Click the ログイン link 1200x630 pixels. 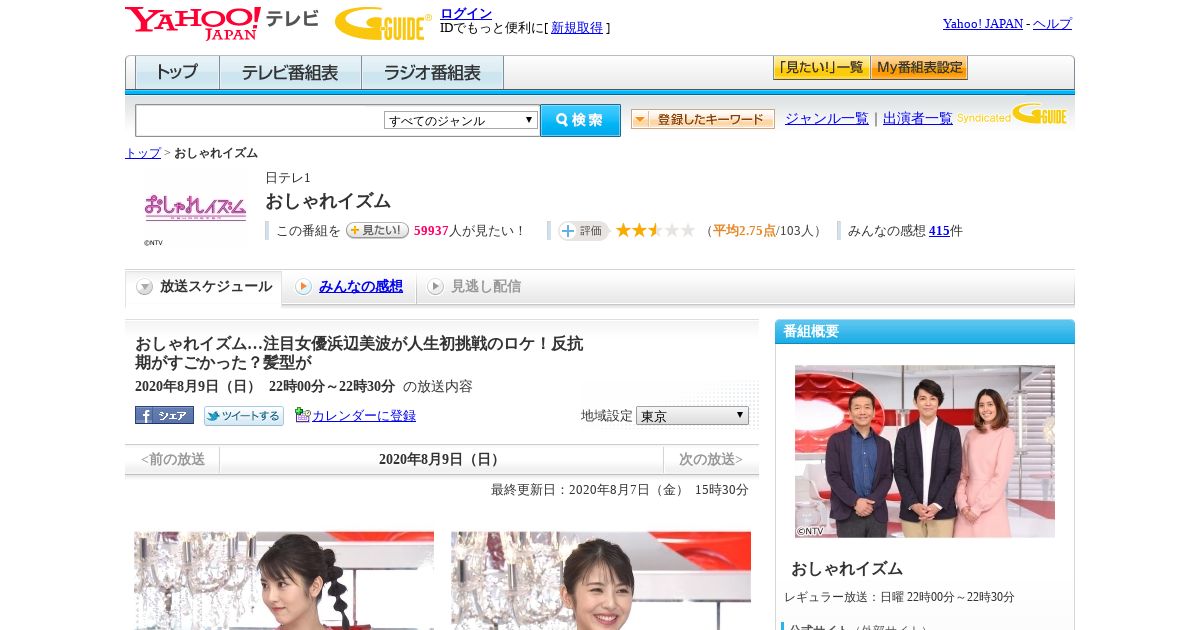coord(466,13)
